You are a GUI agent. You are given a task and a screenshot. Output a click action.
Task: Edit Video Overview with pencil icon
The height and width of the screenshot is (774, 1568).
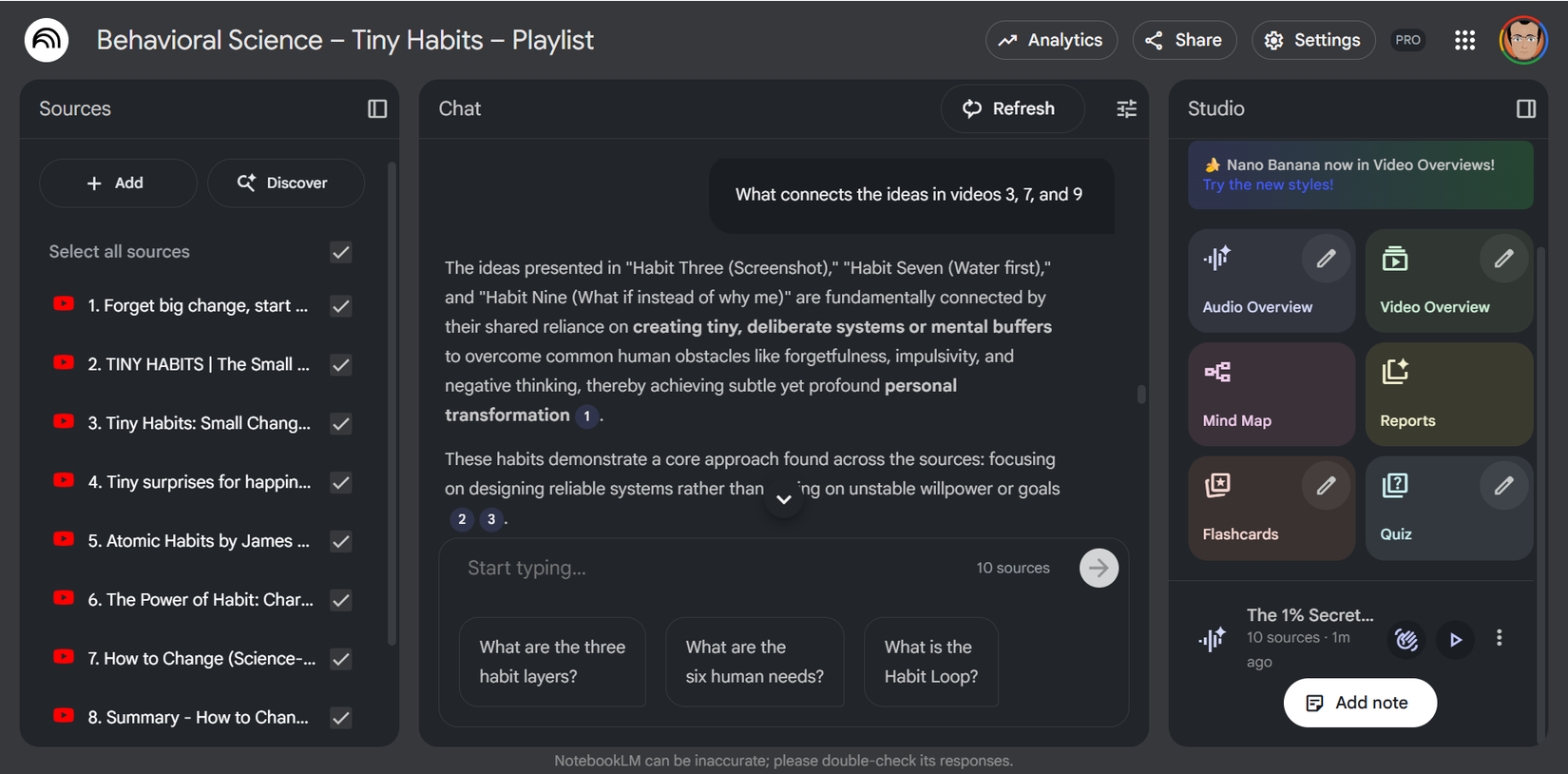point(1502,259)
